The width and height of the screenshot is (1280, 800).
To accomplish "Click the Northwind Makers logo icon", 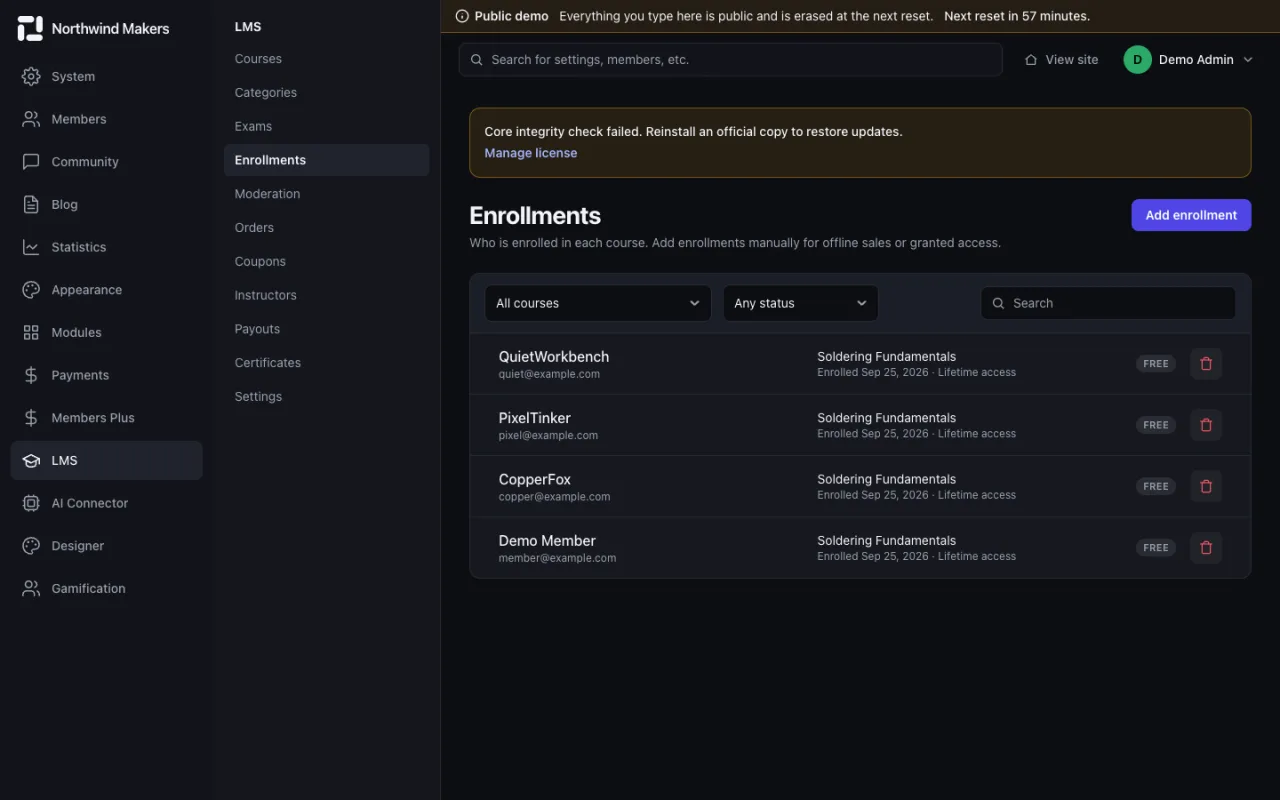I will tap(30, 28).
